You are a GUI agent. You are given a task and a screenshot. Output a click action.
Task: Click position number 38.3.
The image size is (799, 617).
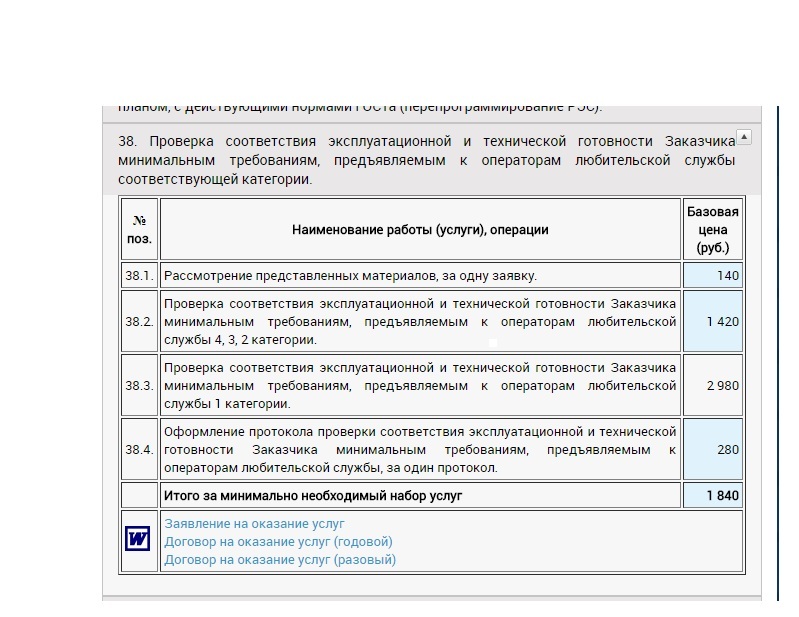(140, 386)
